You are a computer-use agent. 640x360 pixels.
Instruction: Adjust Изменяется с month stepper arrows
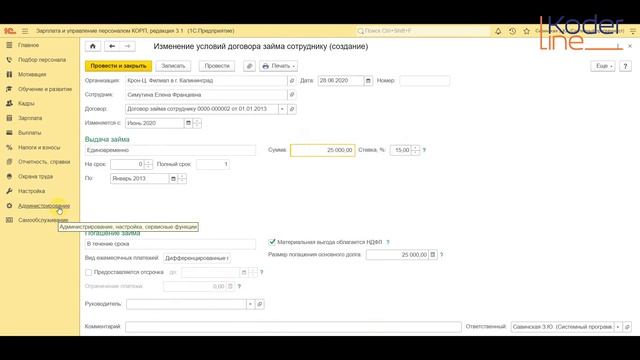tap(197, 123)
